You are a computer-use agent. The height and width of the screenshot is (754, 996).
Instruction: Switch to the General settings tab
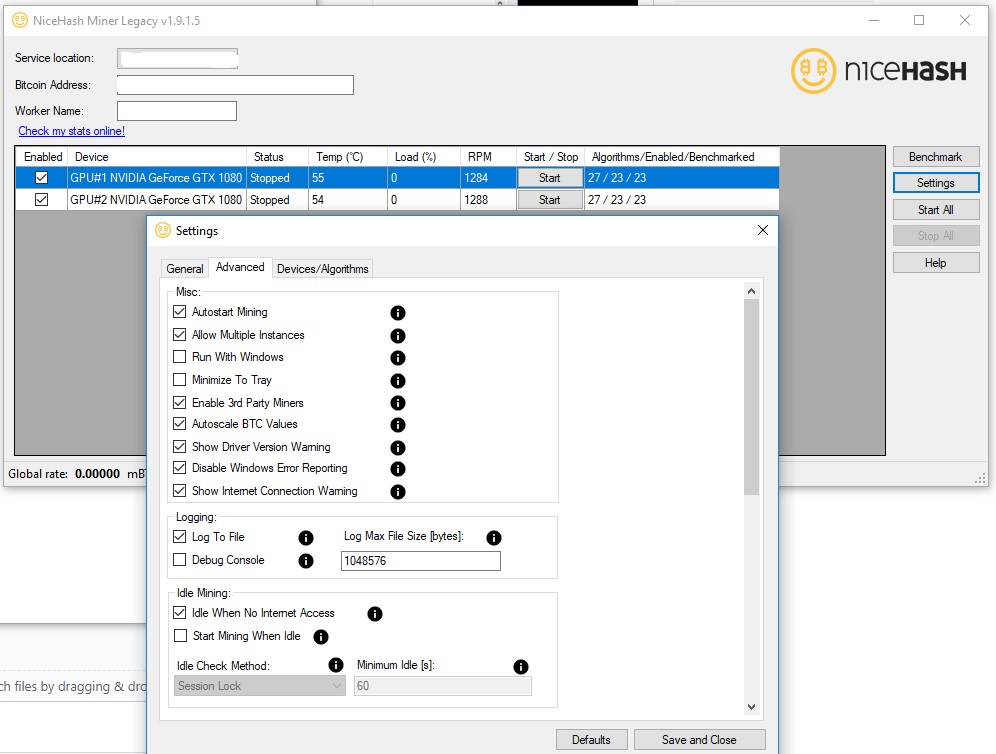tap(184, 268)
